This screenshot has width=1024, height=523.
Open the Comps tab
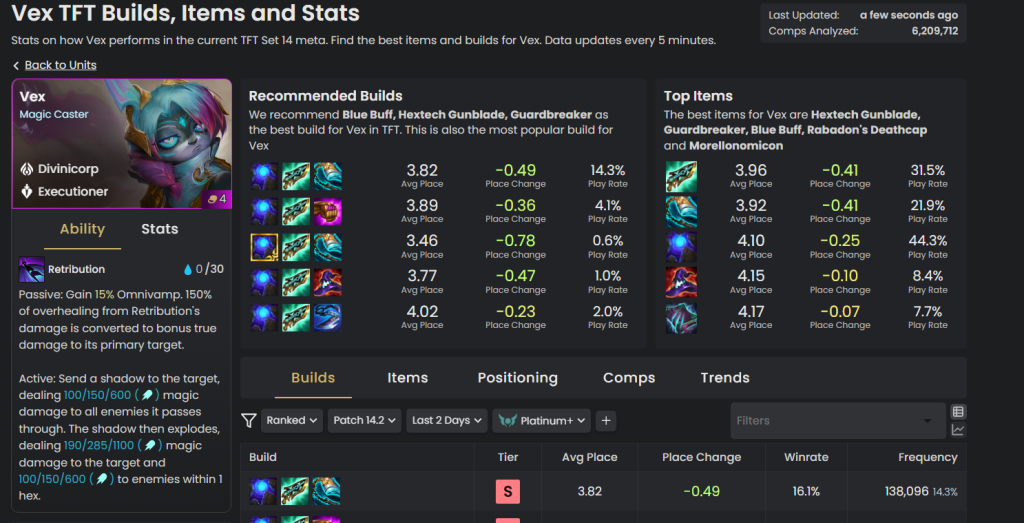(629, 377)
